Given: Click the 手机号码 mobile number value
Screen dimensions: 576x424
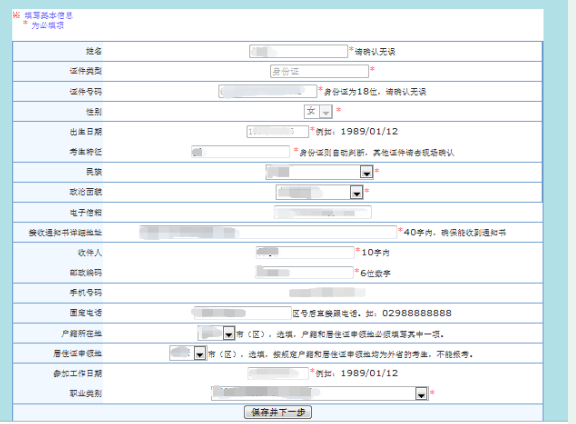Looking at the screenshot, I should click(x=327, y=292).
